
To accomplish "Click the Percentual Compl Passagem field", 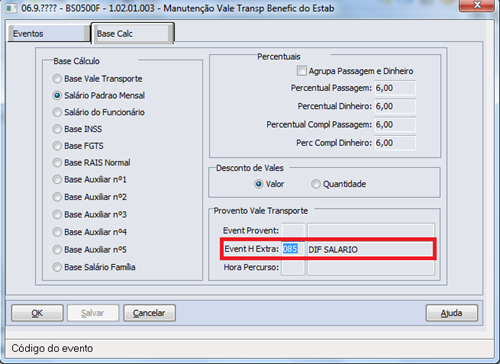I will [395, 125].
